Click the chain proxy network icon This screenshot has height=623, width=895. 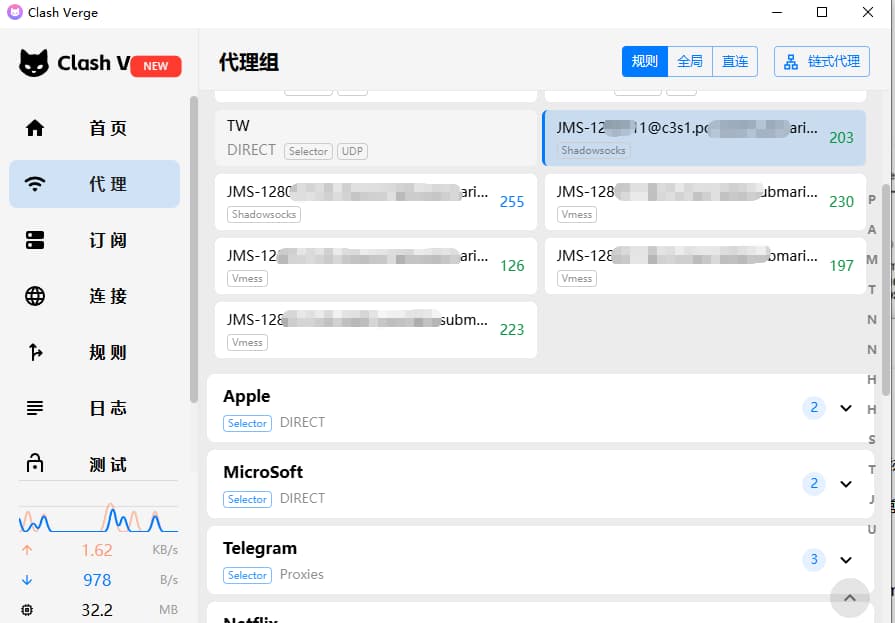pyautogui.click(x=791, y=62)
